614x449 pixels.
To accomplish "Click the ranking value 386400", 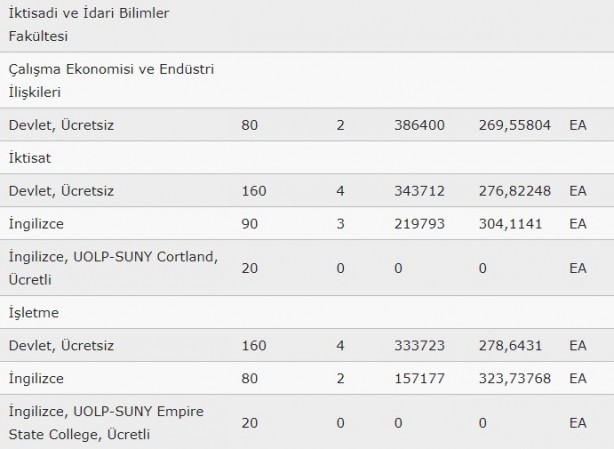I will click(x=419, y=125).
